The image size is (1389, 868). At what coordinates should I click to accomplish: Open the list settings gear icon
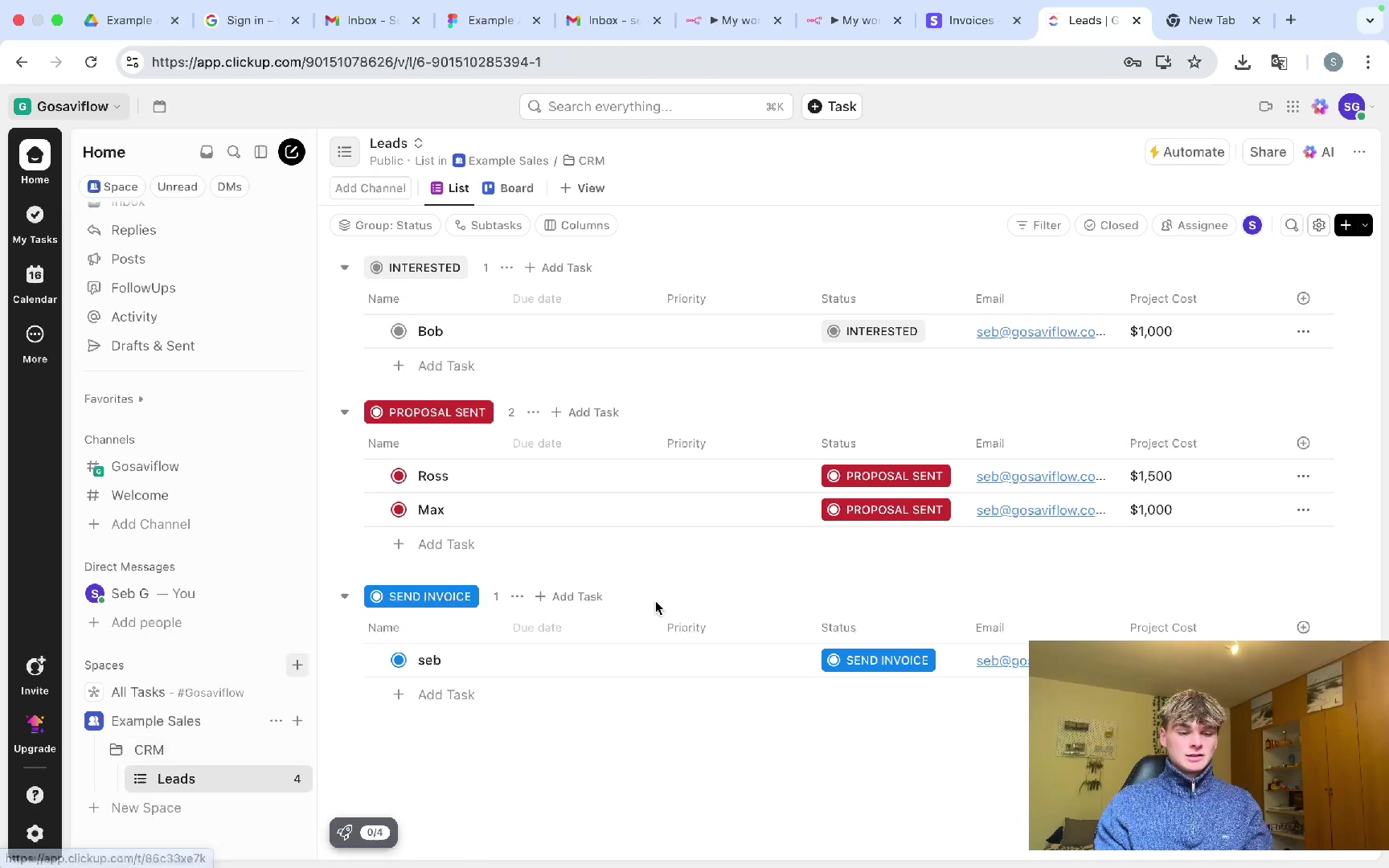pos(1318,225)
